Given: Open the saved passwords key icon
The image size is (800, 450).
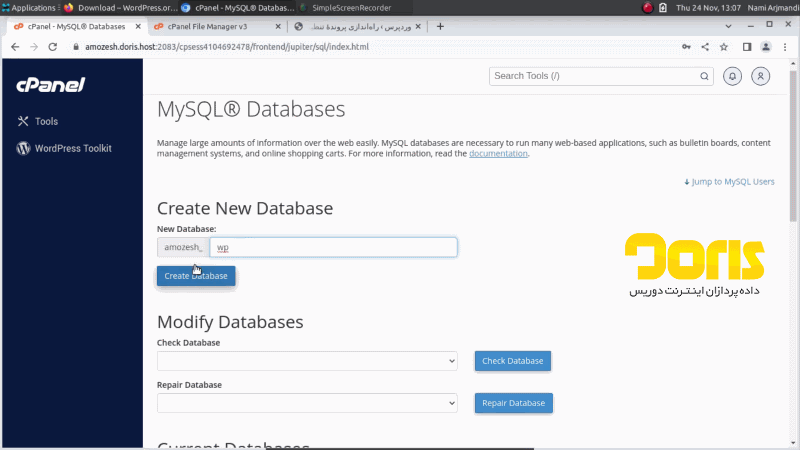Looking at the screenshot, I should pyautogui.click(x=686, y=47).
